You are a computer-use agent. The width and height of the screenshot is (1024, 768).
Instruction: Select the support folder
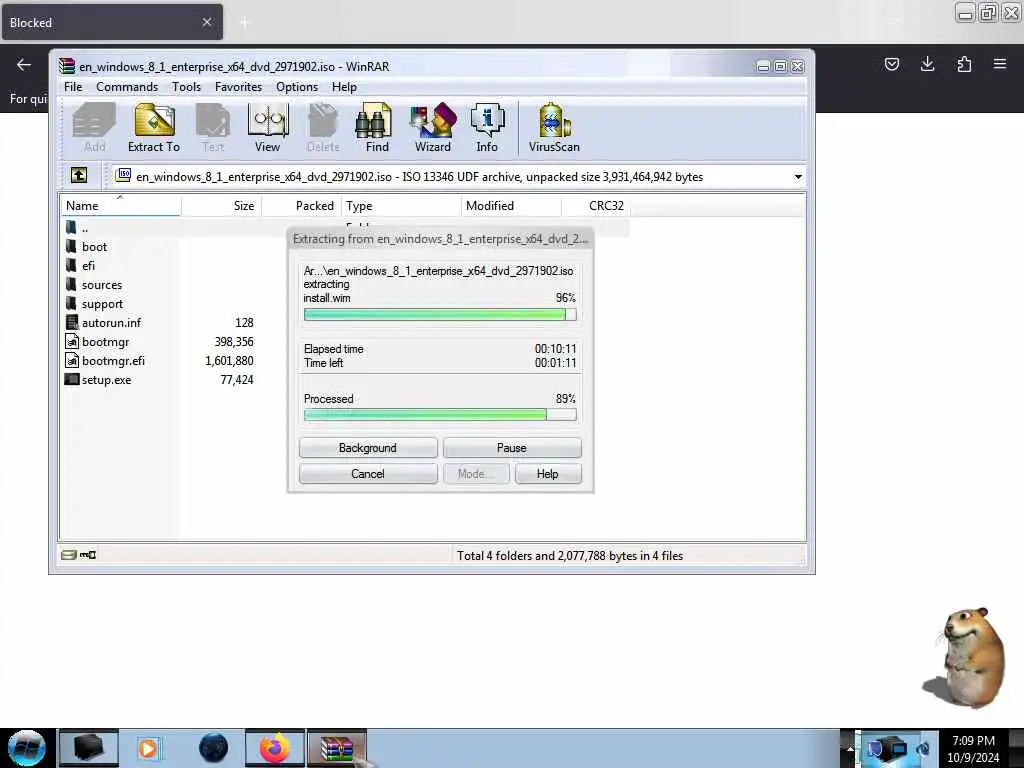pyautogui.click(x=102, y=304)
